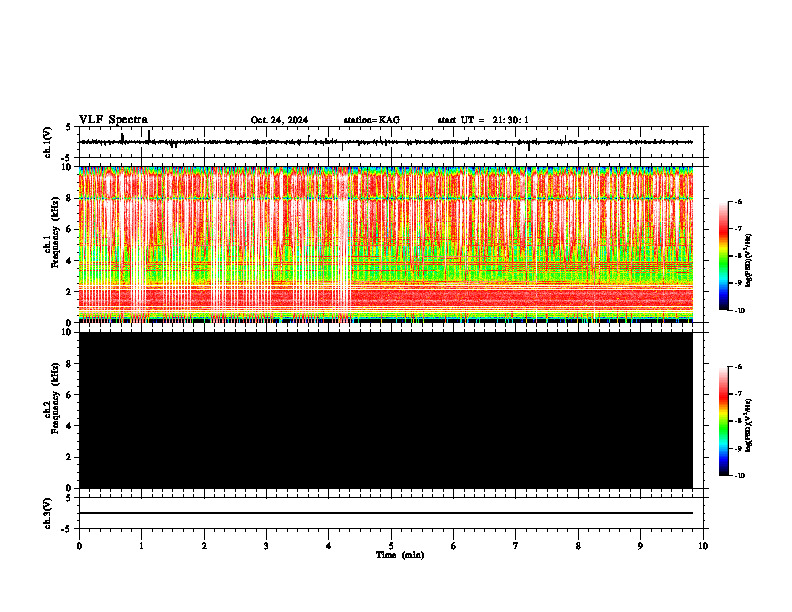Click the "10" minute tick label on time axis
The width and height of the screenshot is (792, 612).
pos(703,546)
